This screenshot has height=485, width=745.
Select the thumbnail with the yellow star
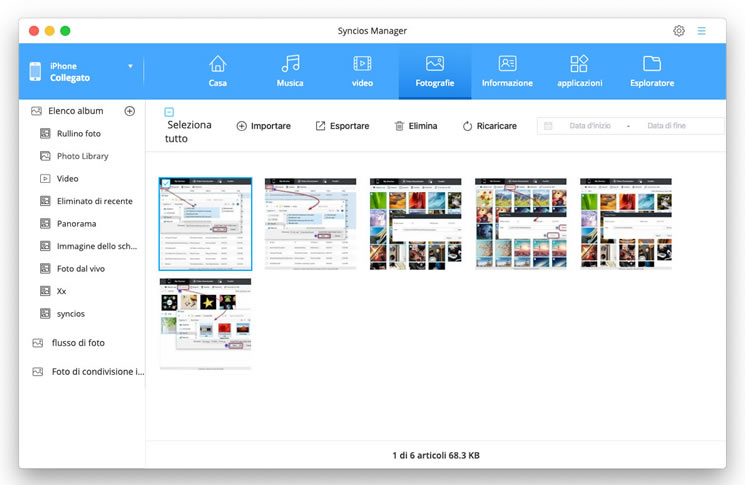(x=205, y=324)
